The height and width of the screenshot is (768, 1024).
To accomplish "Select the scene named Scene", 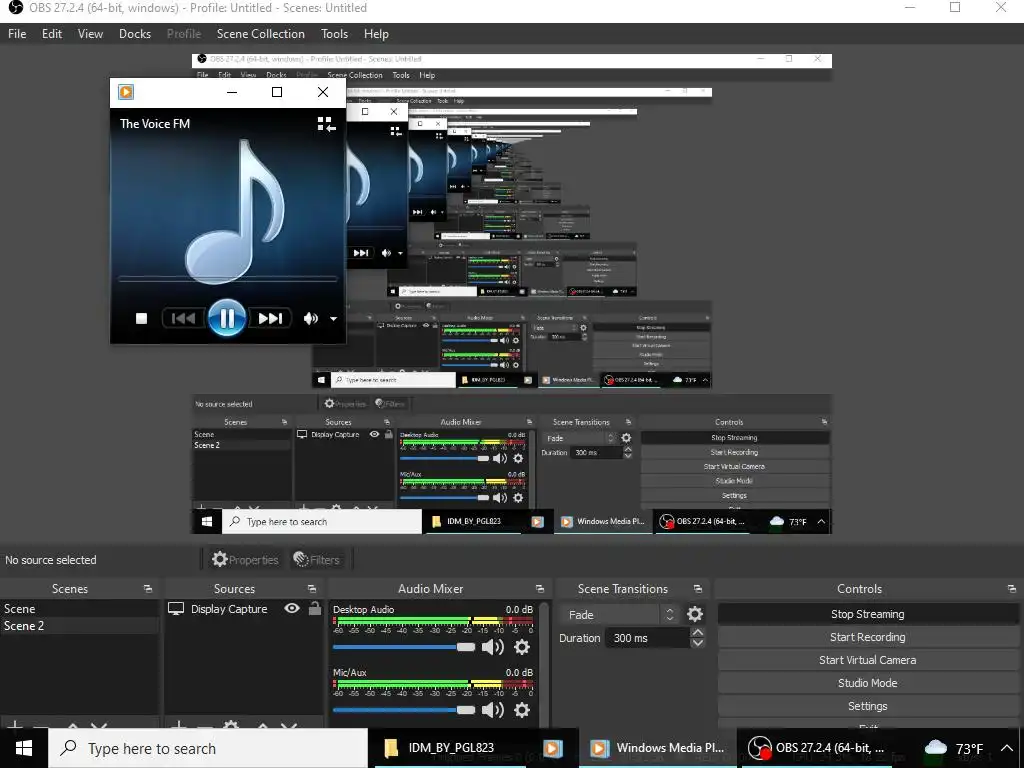I will [x=80, y=609].
